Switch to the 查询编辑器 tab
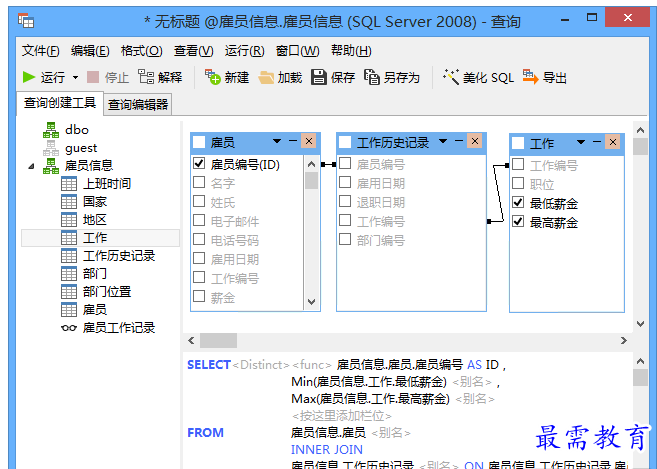The width and height of the screenshot is (657, 469). pyautogui.click(x=138, y=105)
